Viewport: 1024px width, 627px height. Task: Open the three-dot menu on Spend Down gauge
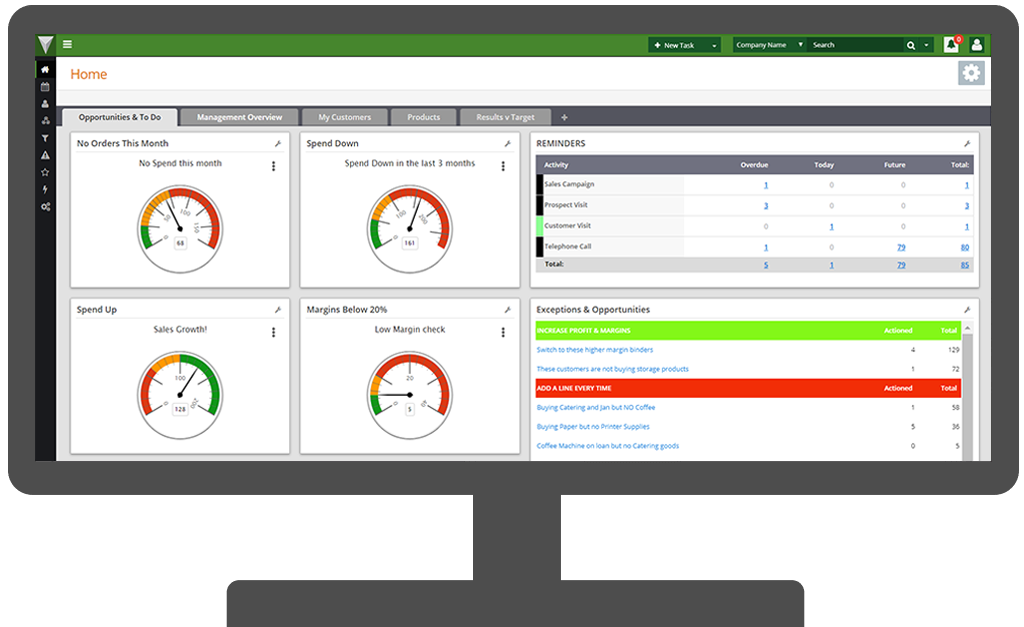(503, 166)
